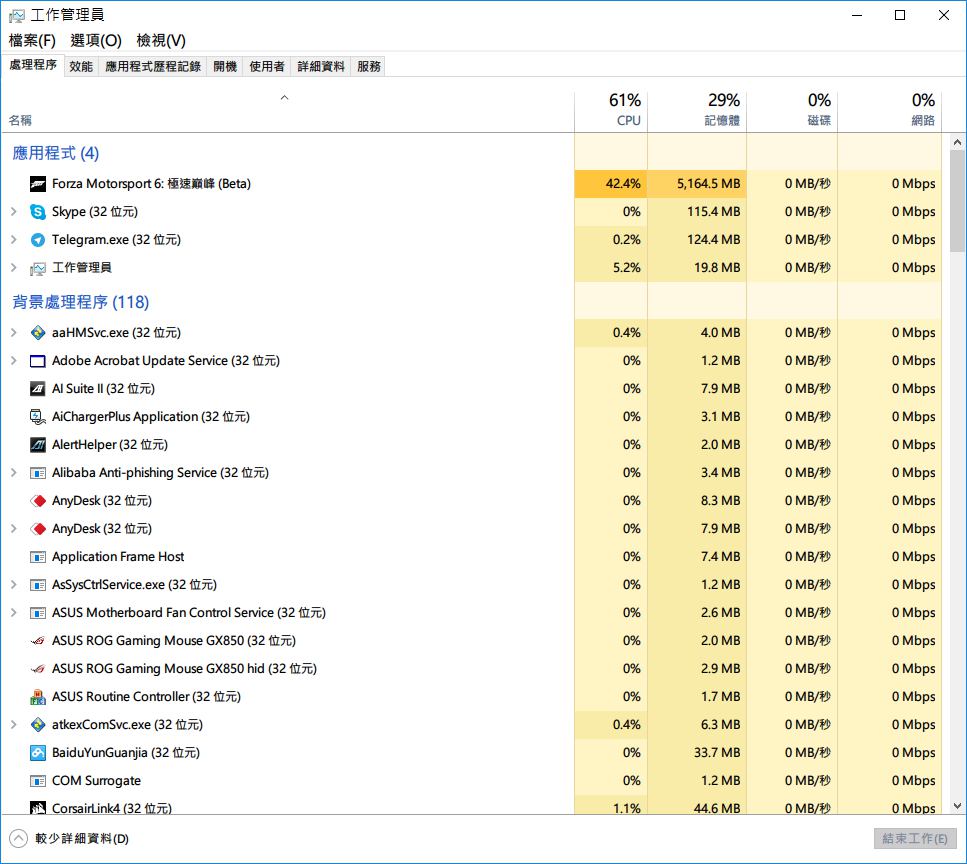Viewport: 967px width, 864px height.
Task: Expand the aaHMSvc.exe process entry
Action: (13, 333)
